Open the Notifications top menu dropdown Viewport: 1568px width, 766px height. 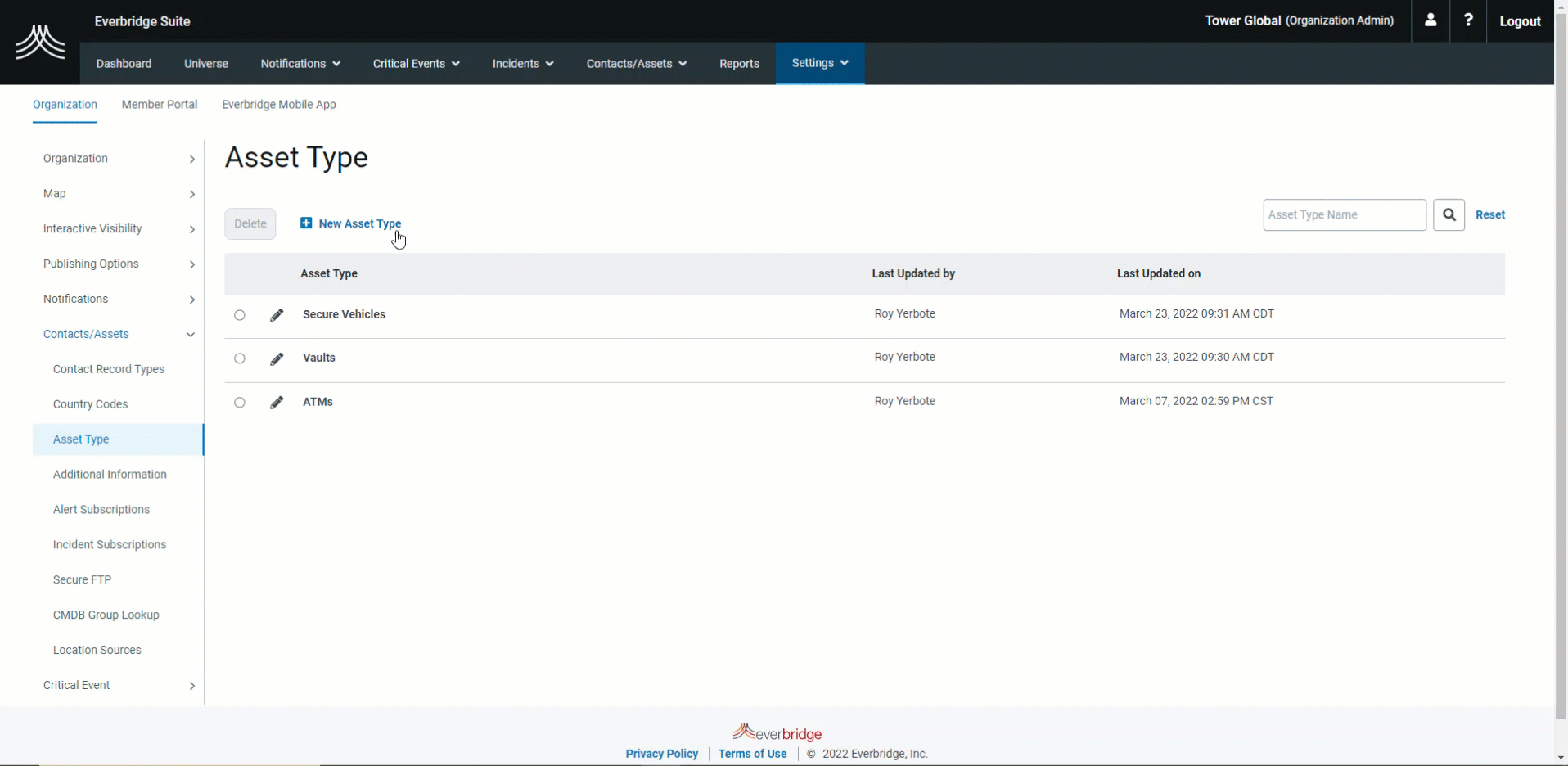coord(300,64)
